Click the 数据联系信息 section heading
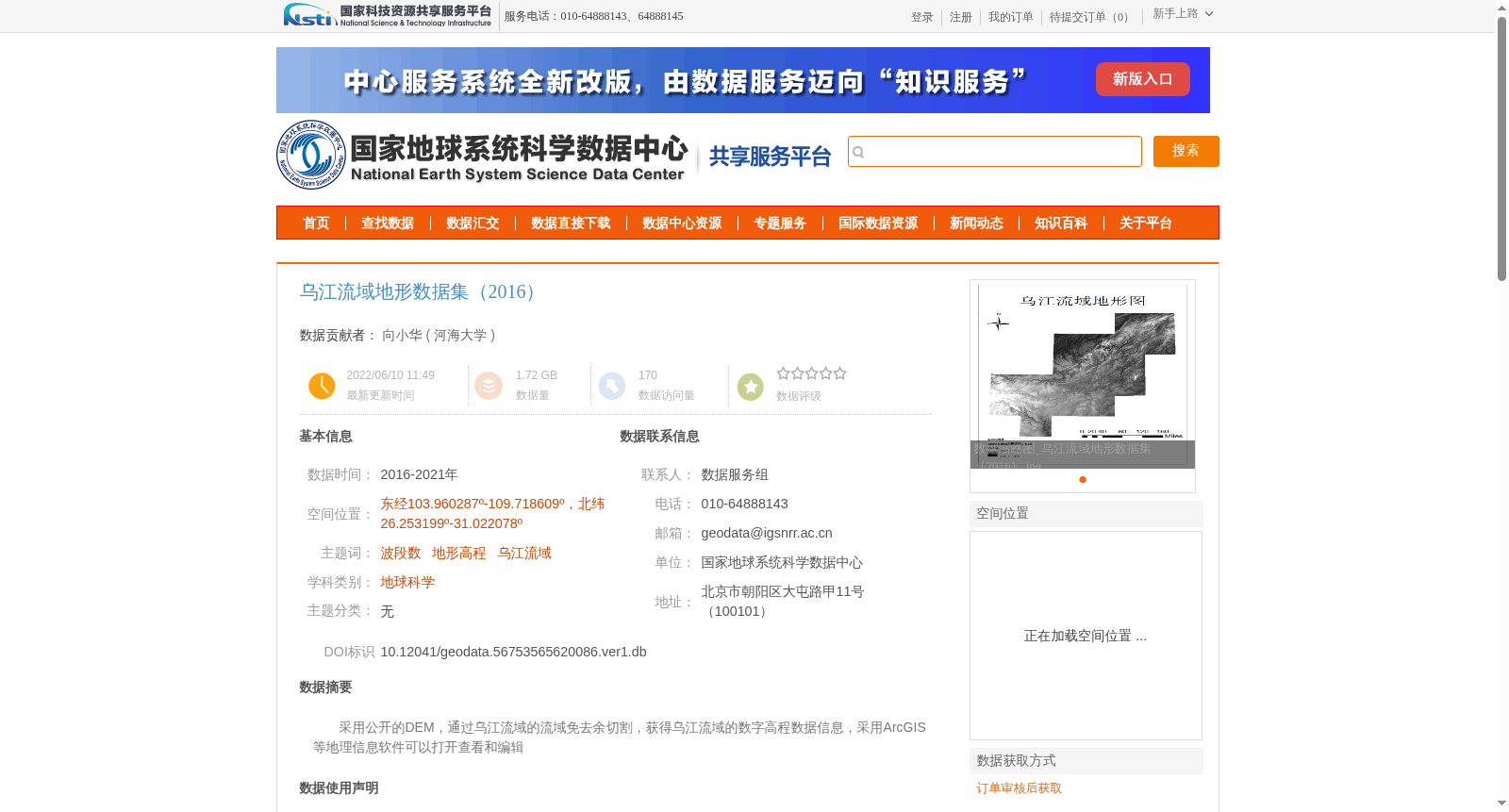This screenshot has width=1509, height=812. 659,437
